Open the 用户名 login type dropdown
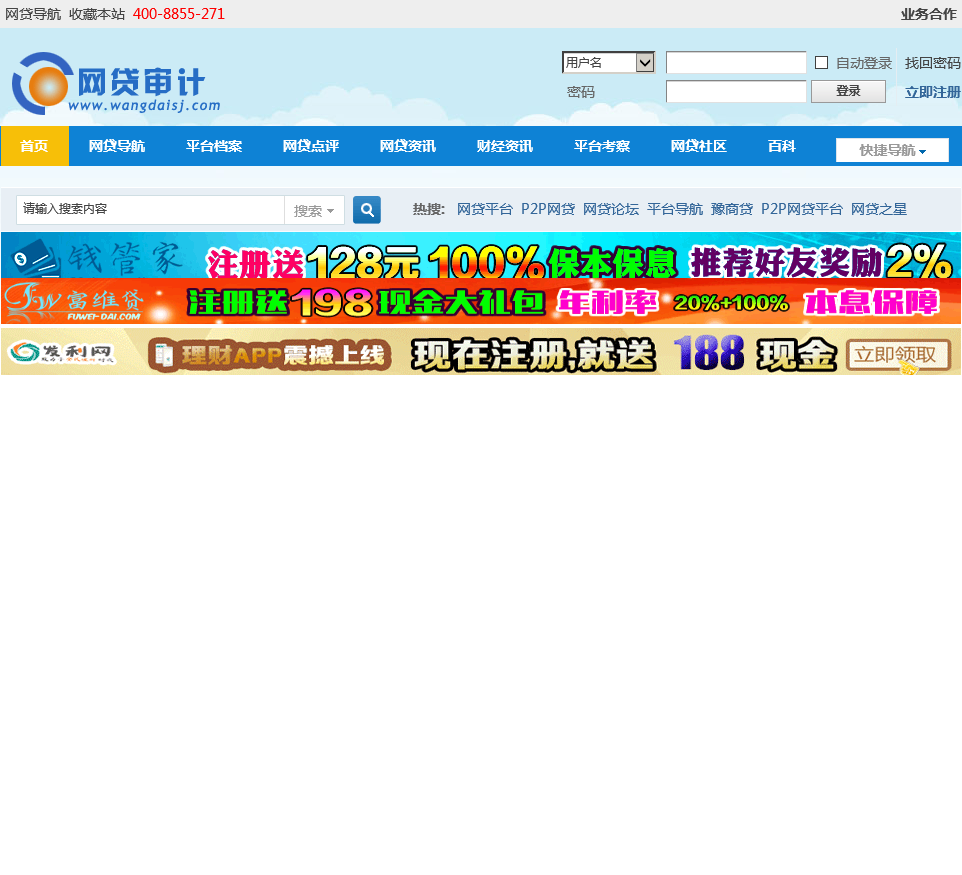 pyautogui.click(x=609, y=62)
